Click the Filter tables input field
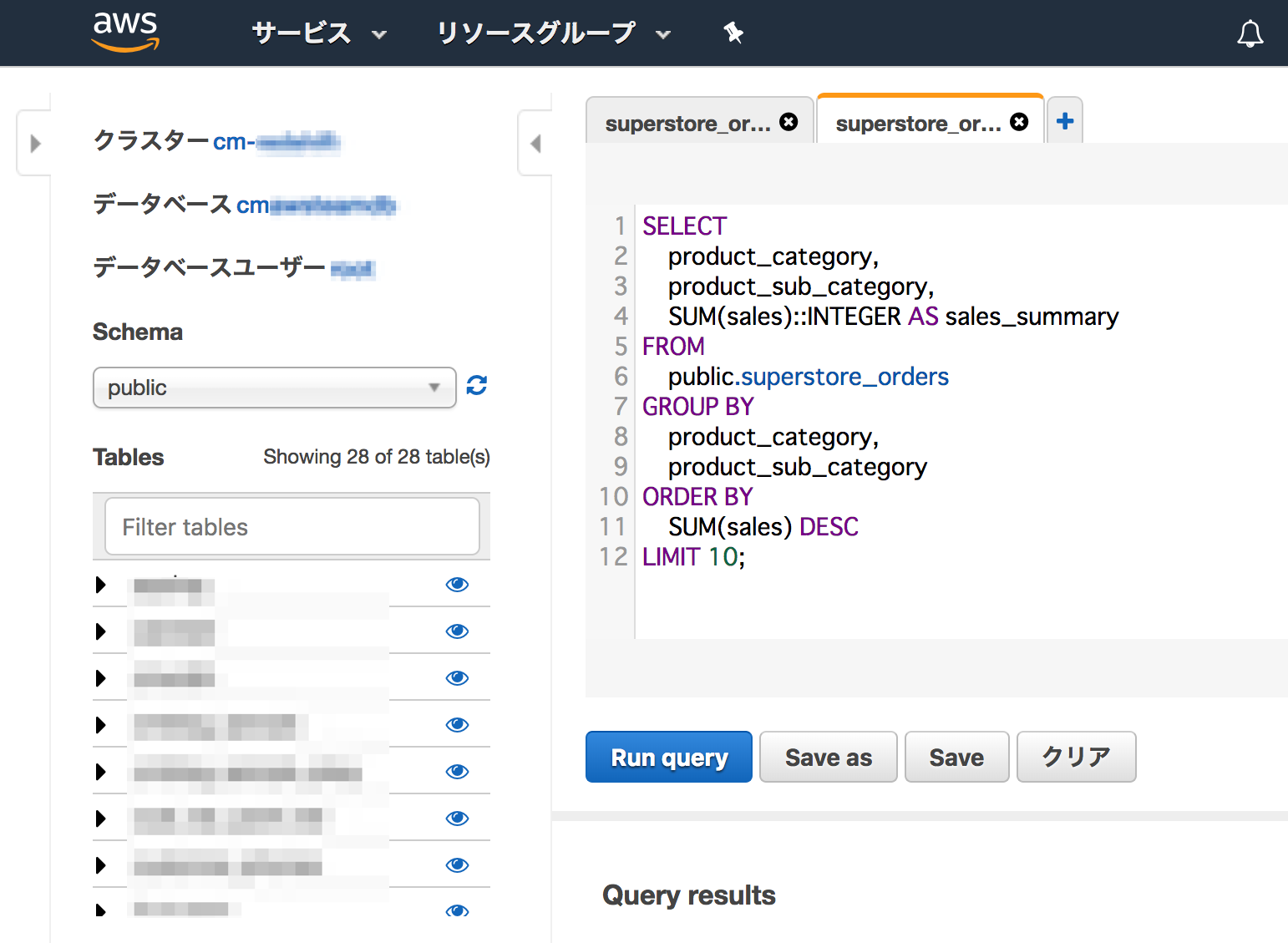Image resolution: width=1288 pixels, height=943 pixels. 292,526
